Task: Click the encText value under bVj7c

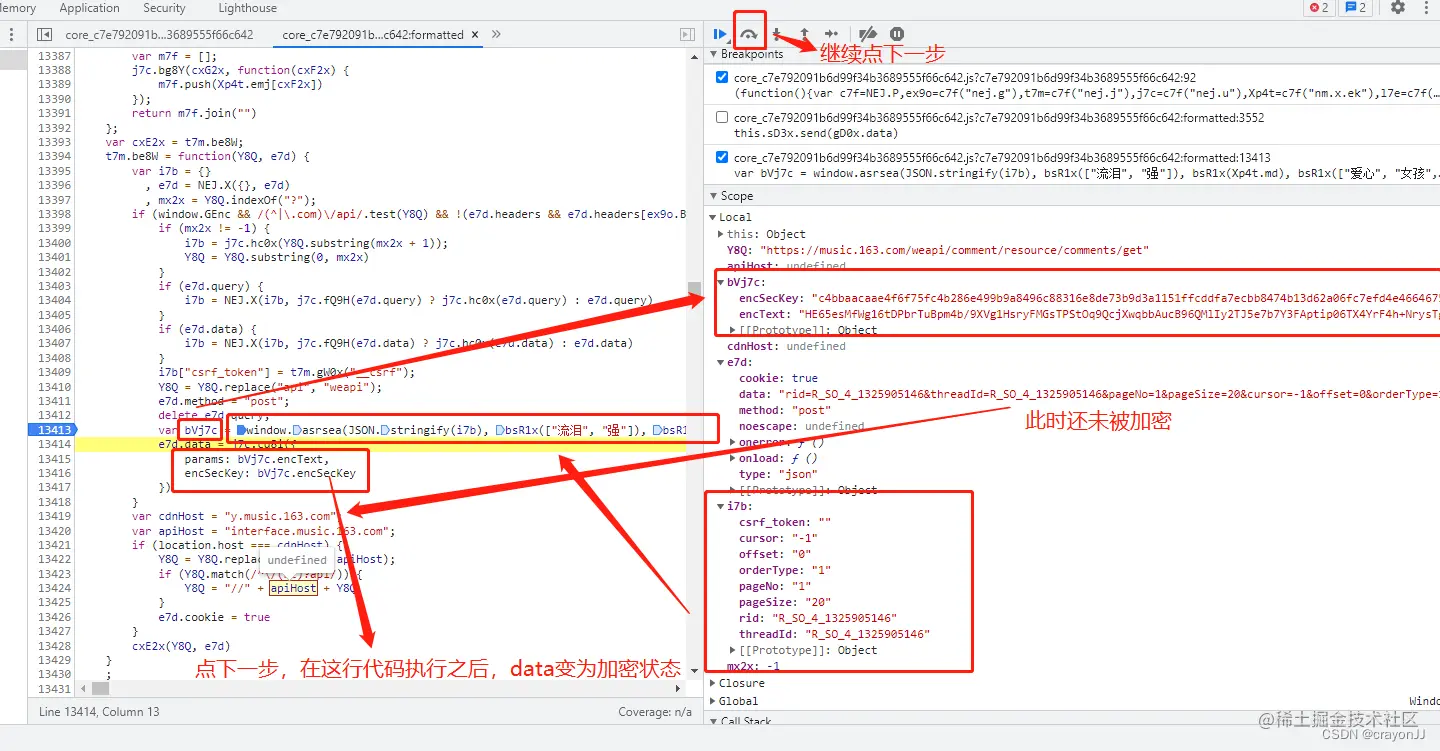Action: [x=1121, y=314]
